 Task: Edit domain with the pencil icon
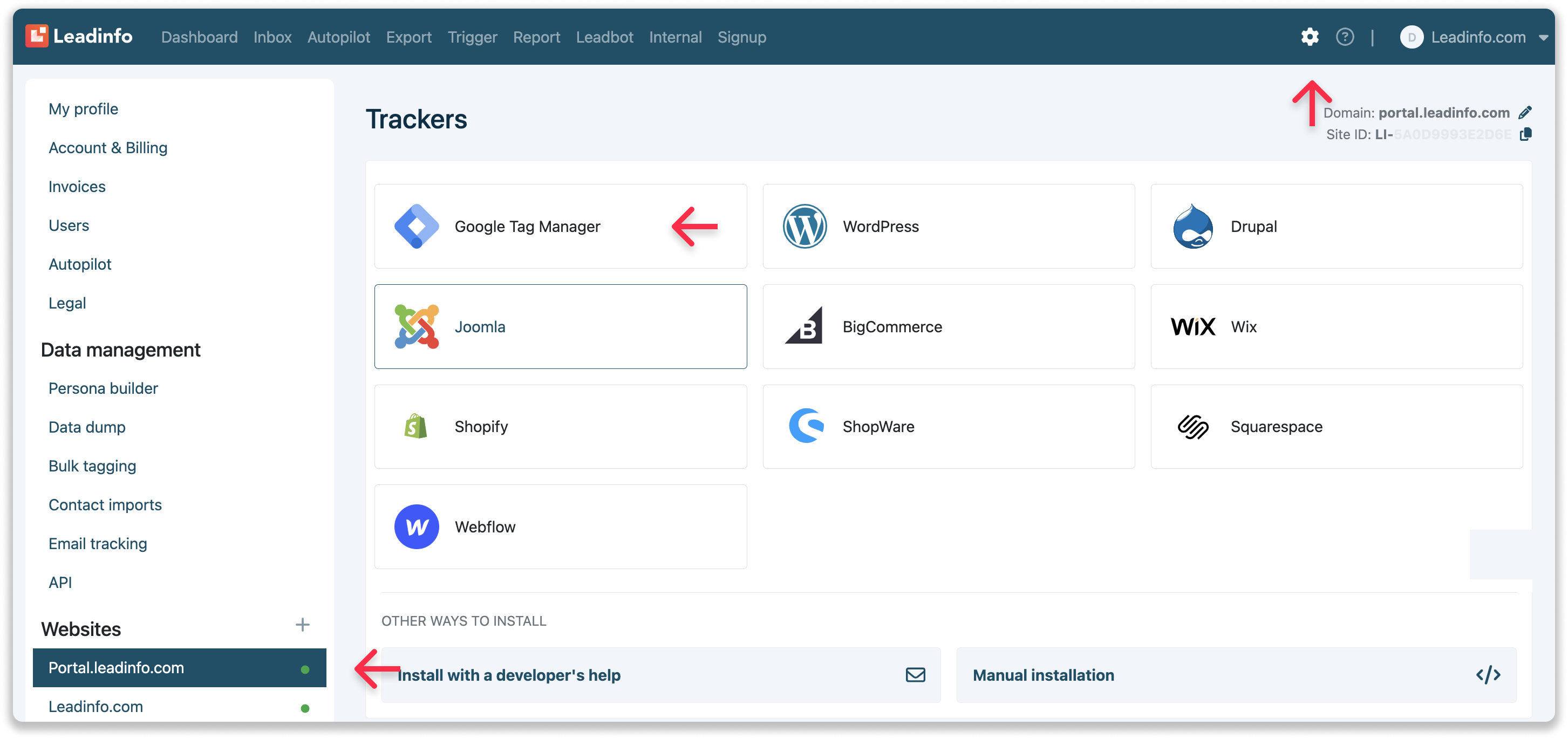click(x=1525, y=113)
